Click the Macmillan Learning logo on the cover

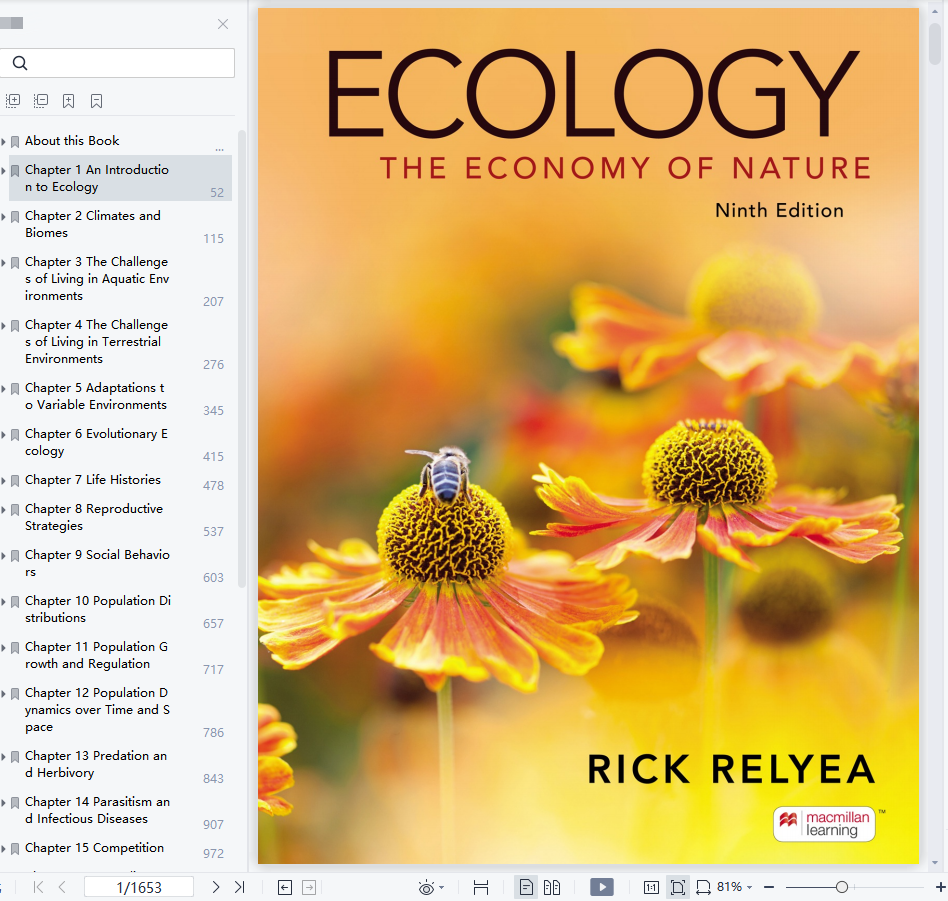tap(824, 824)
